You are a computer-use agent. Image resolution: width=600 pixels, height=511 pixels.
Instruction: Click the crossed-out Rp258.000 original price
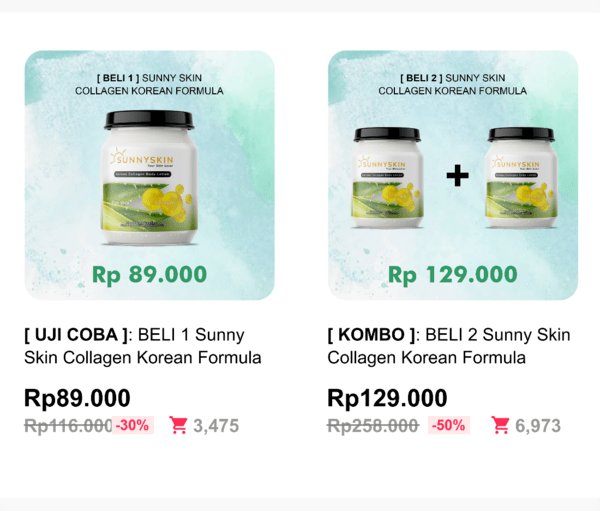click(x=372, y=425)
